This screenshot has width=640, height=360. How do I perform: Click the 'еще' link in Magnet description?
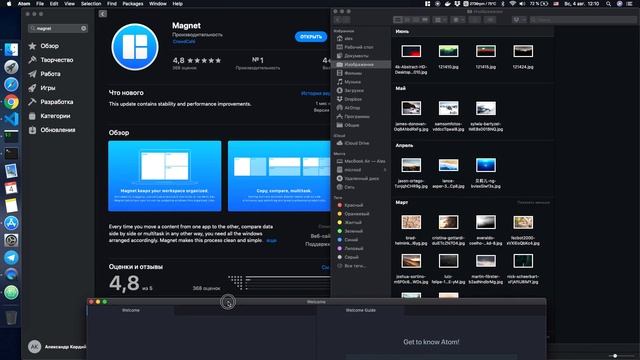point(271,241)
